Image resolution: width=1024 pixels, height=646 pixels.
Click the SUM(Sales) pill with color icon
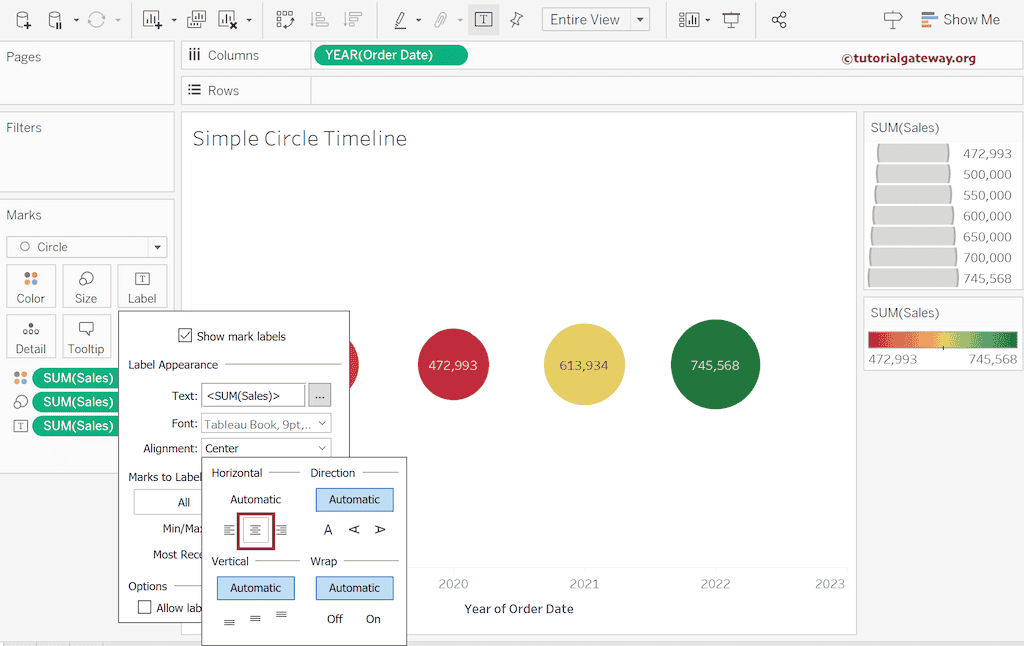[x=76, y=378]
